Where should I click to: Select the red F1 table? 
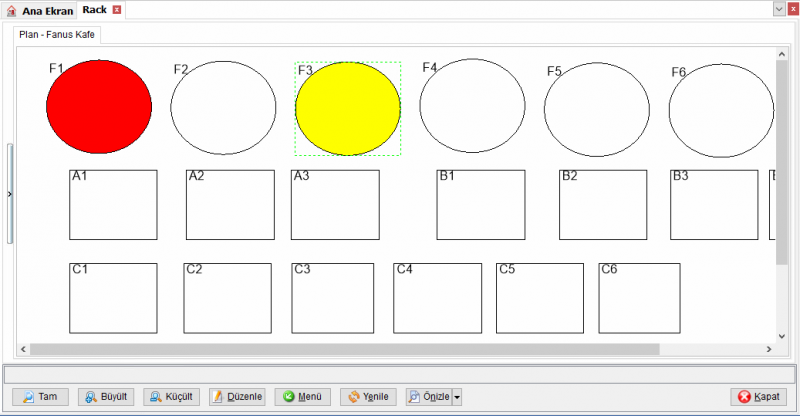point(99,107)
